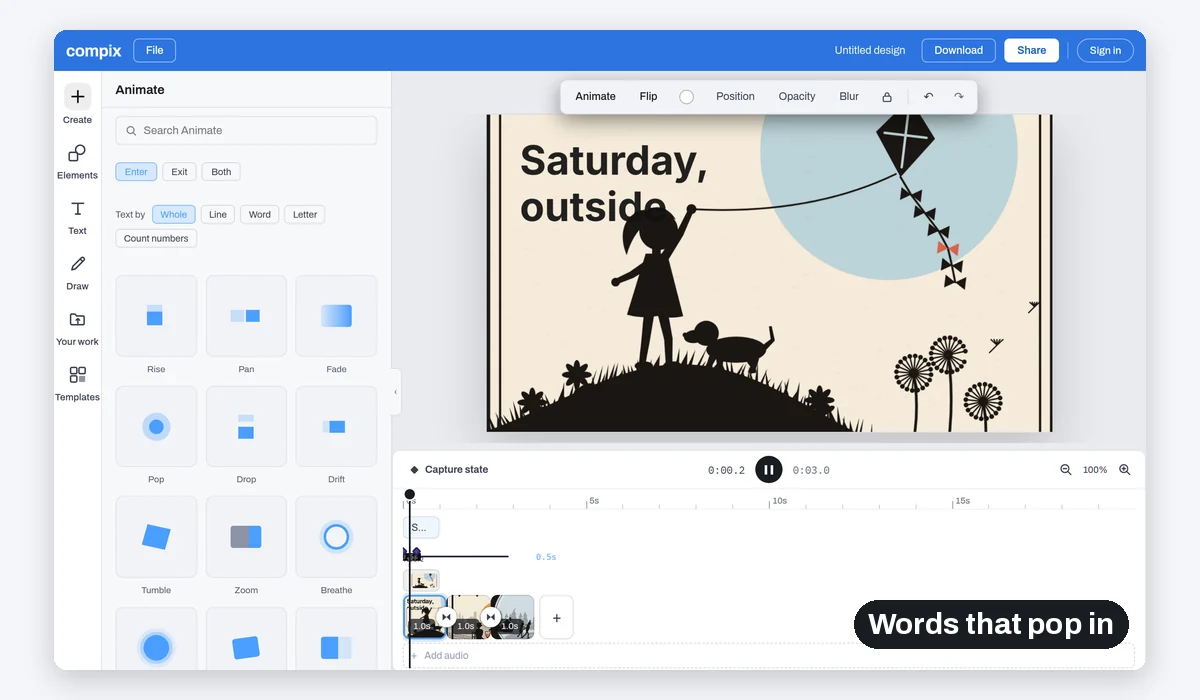Image resolution: width=1200 pixels, height=700 pixels.
Task: Open the Opacity control
Action: [x=797, y=97]
